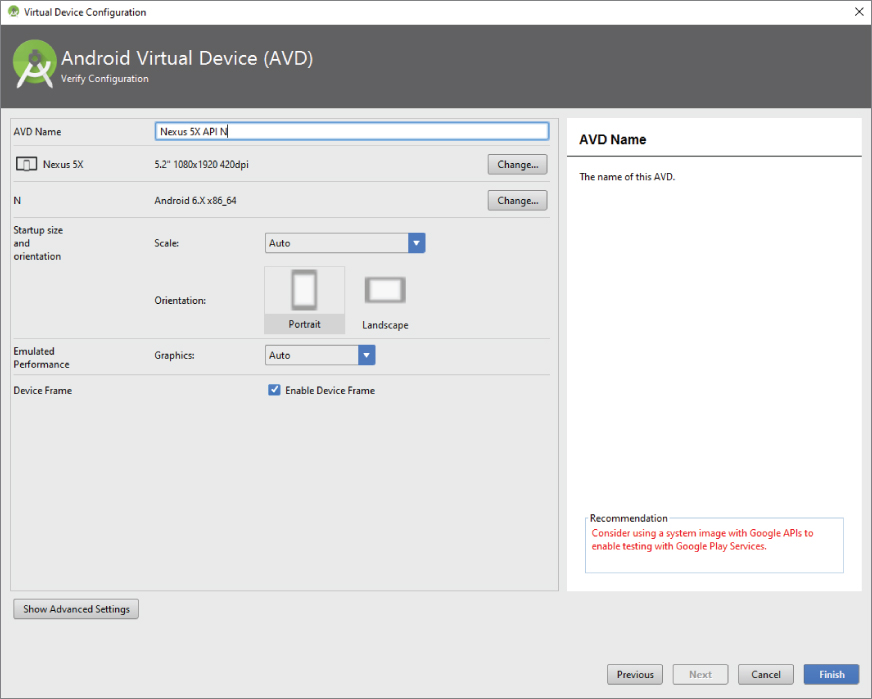Image resolution: width=872 pixels, height=699 pixels.
Task: Click Change button for Android 6.X system image
Action: [517, 200]
